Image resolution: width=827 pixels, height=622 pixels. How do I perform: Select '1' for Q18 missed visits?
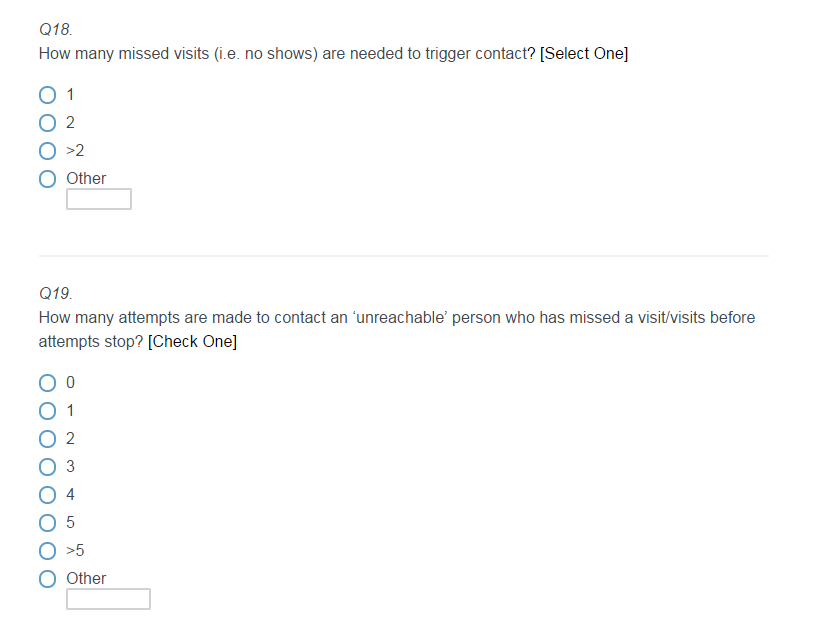click(x=48, y=95)
